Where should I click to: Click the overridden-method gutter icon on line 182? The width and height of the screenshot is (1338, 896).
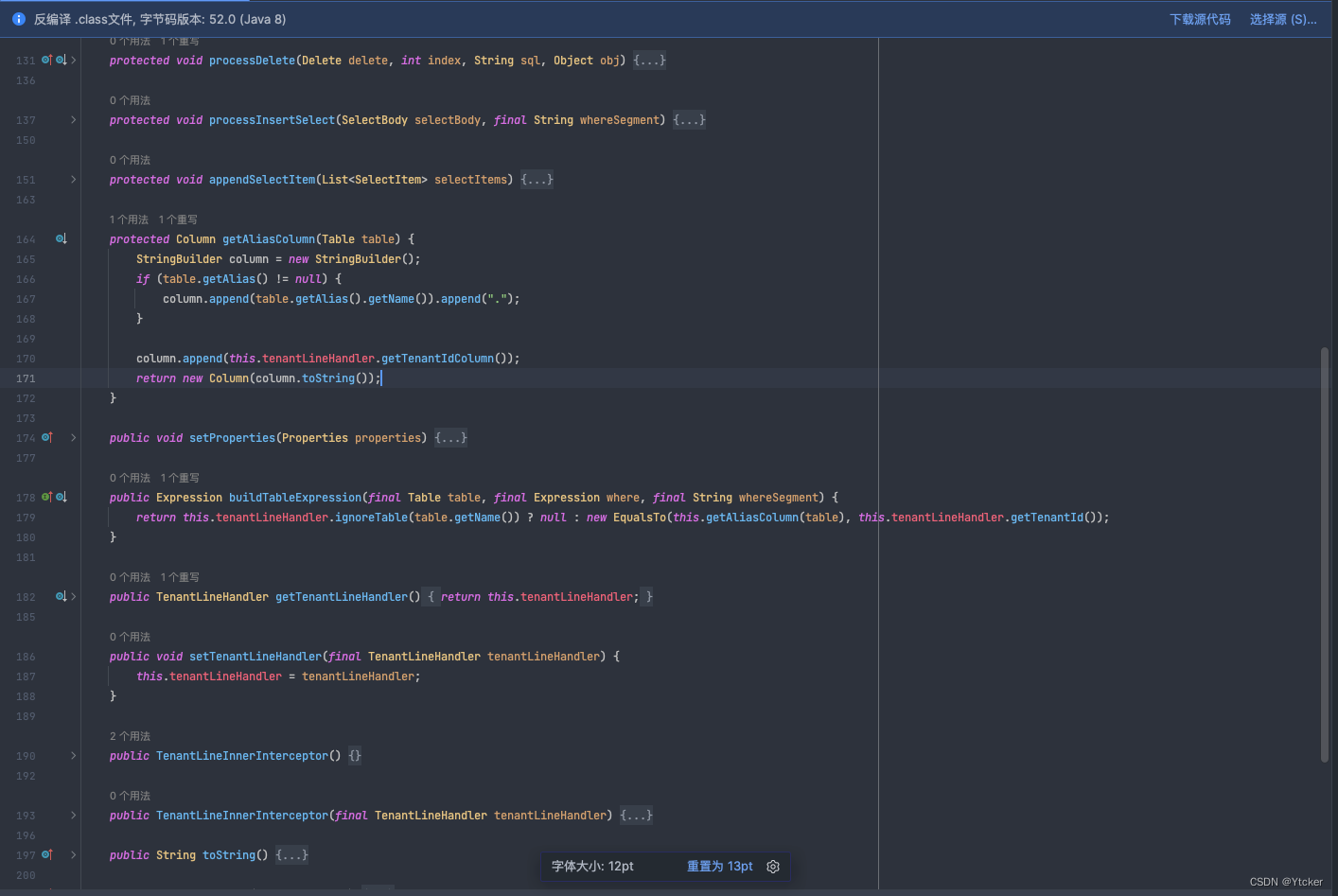click(62, 596)
